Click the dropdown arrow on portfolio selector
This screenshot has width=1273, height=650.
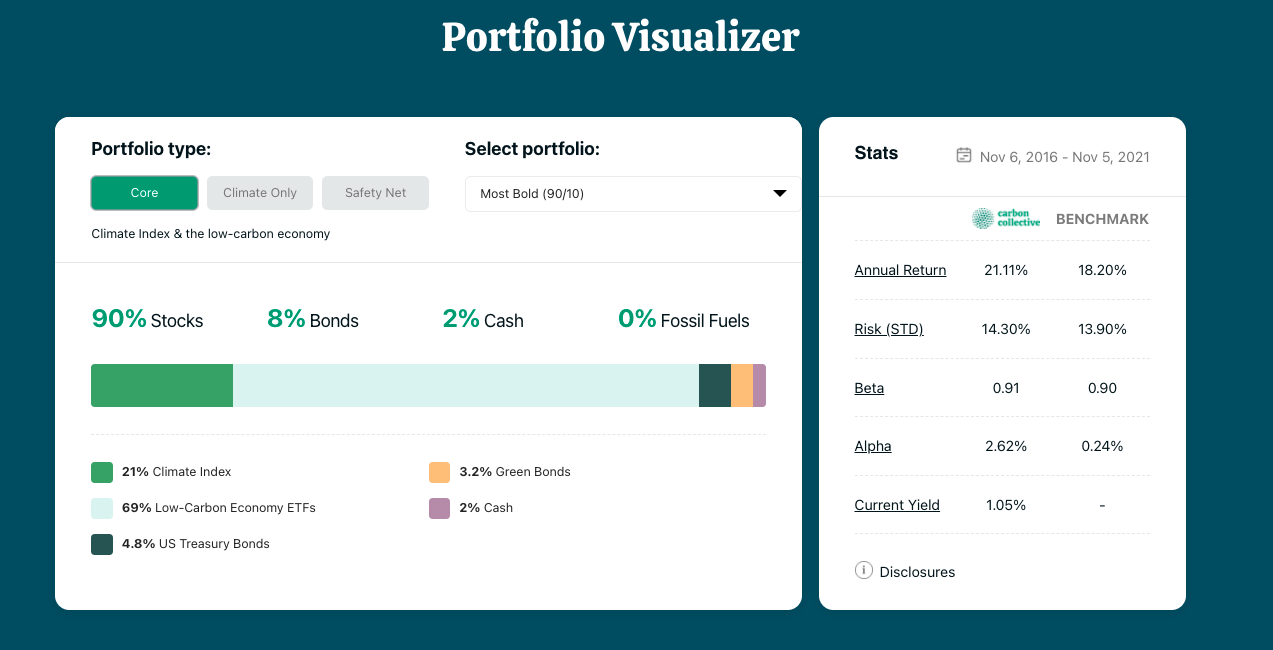pyautogui.click(x=779, y=193)
